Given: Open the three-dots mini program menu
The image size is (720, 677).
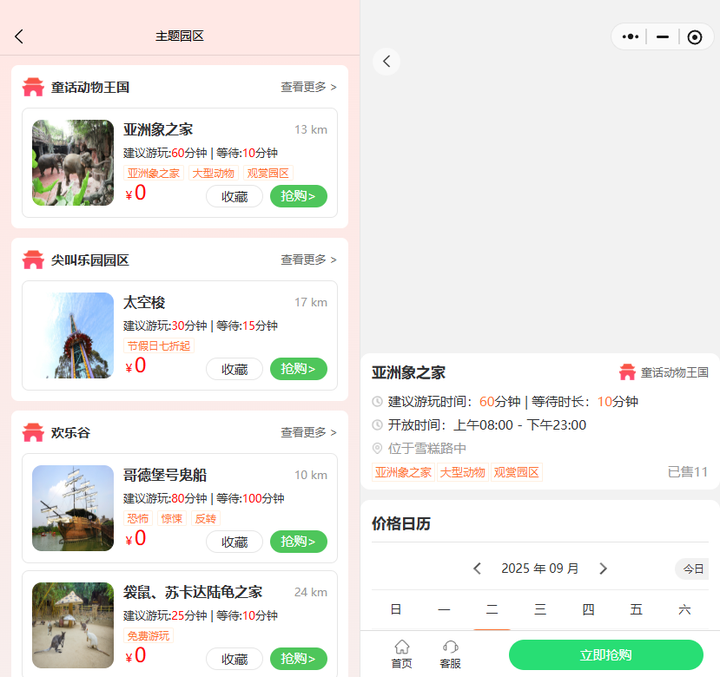Looking at the screenshot, I should 630,37.
